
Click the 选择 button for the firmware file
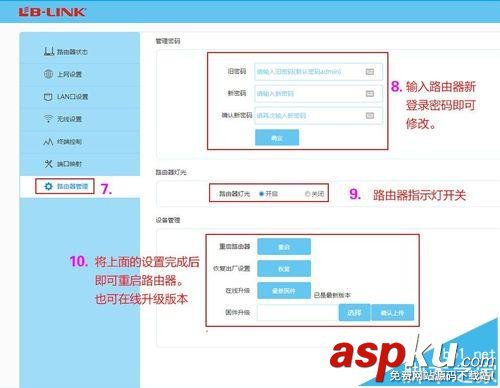click(x=354, y=313)
